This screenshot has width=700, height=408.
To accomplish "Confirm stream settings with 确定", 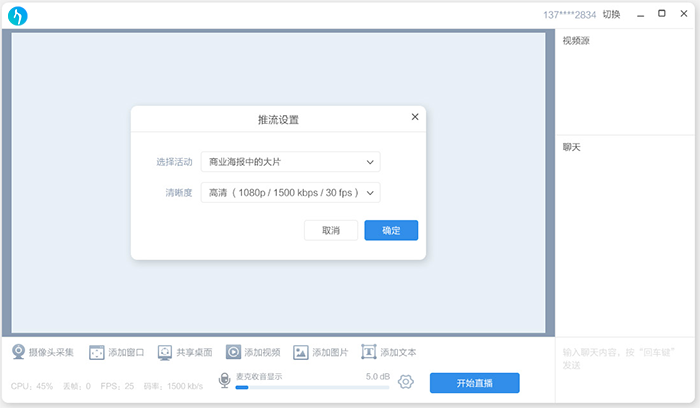I will click(x=391, y=230).
